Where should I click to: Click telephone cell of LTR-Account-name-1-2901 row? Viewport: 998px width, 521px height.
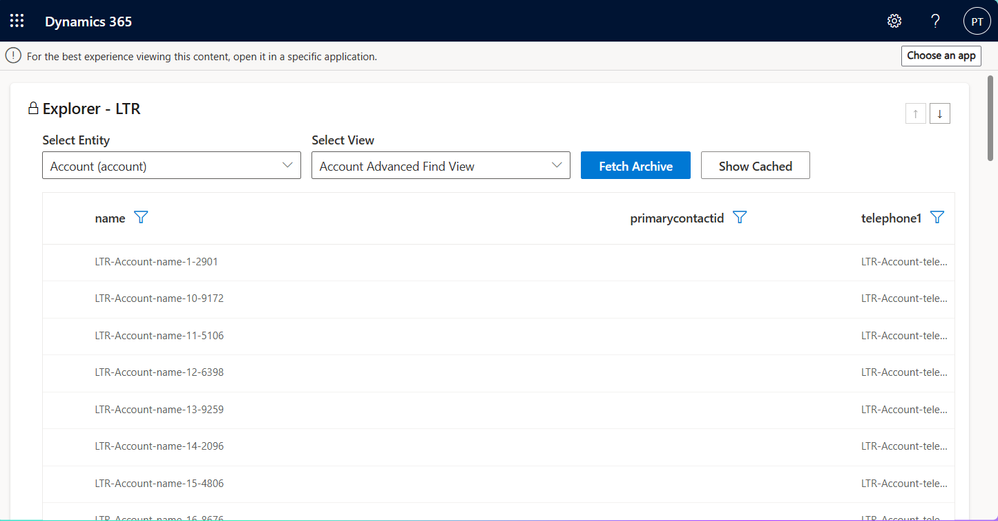tap(904, 261)
